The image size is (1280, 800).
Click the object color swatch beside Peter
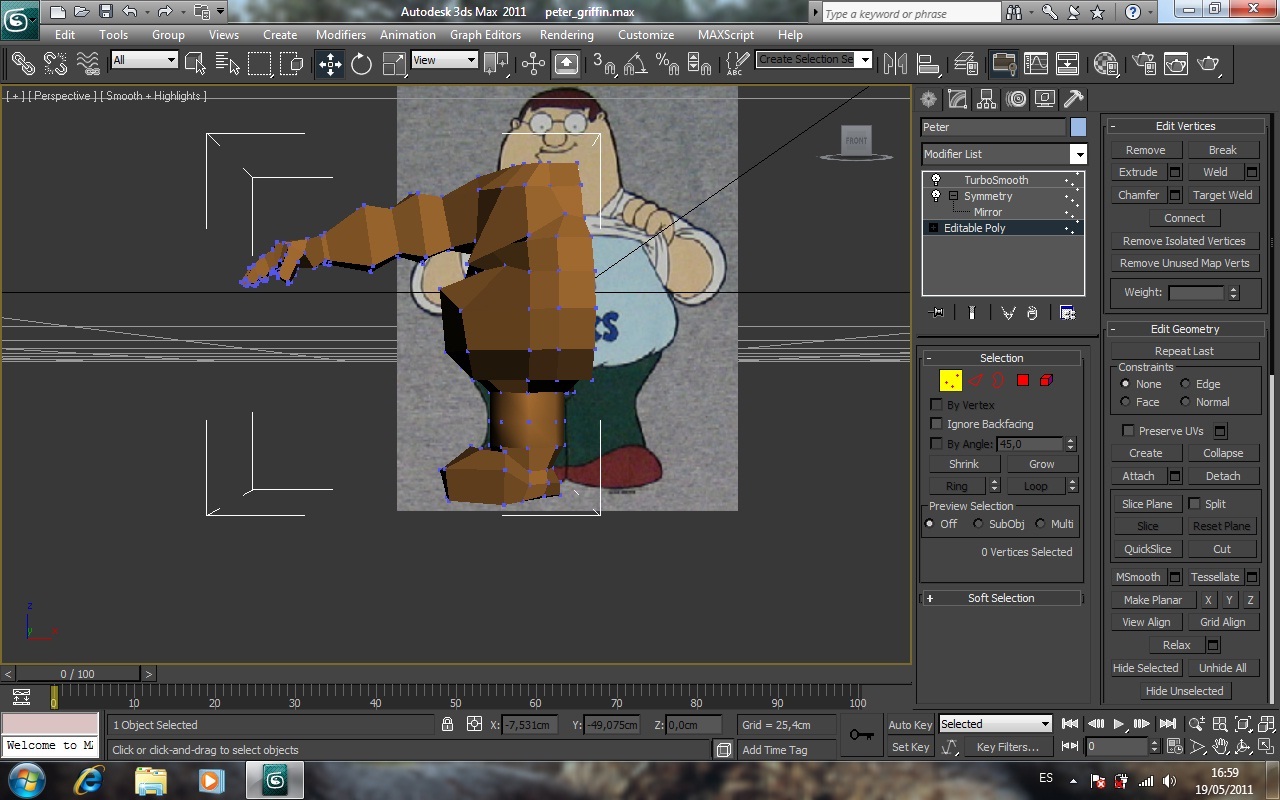(1078, 127)
